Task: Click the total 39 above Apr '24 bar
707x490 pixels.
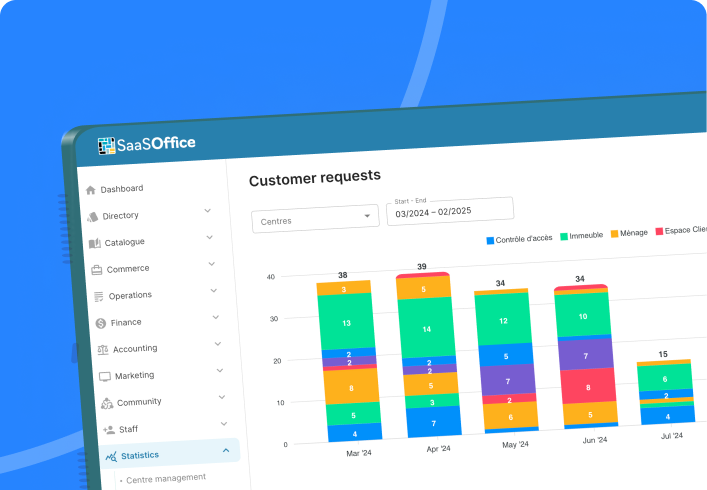Action: click(422, 266)
